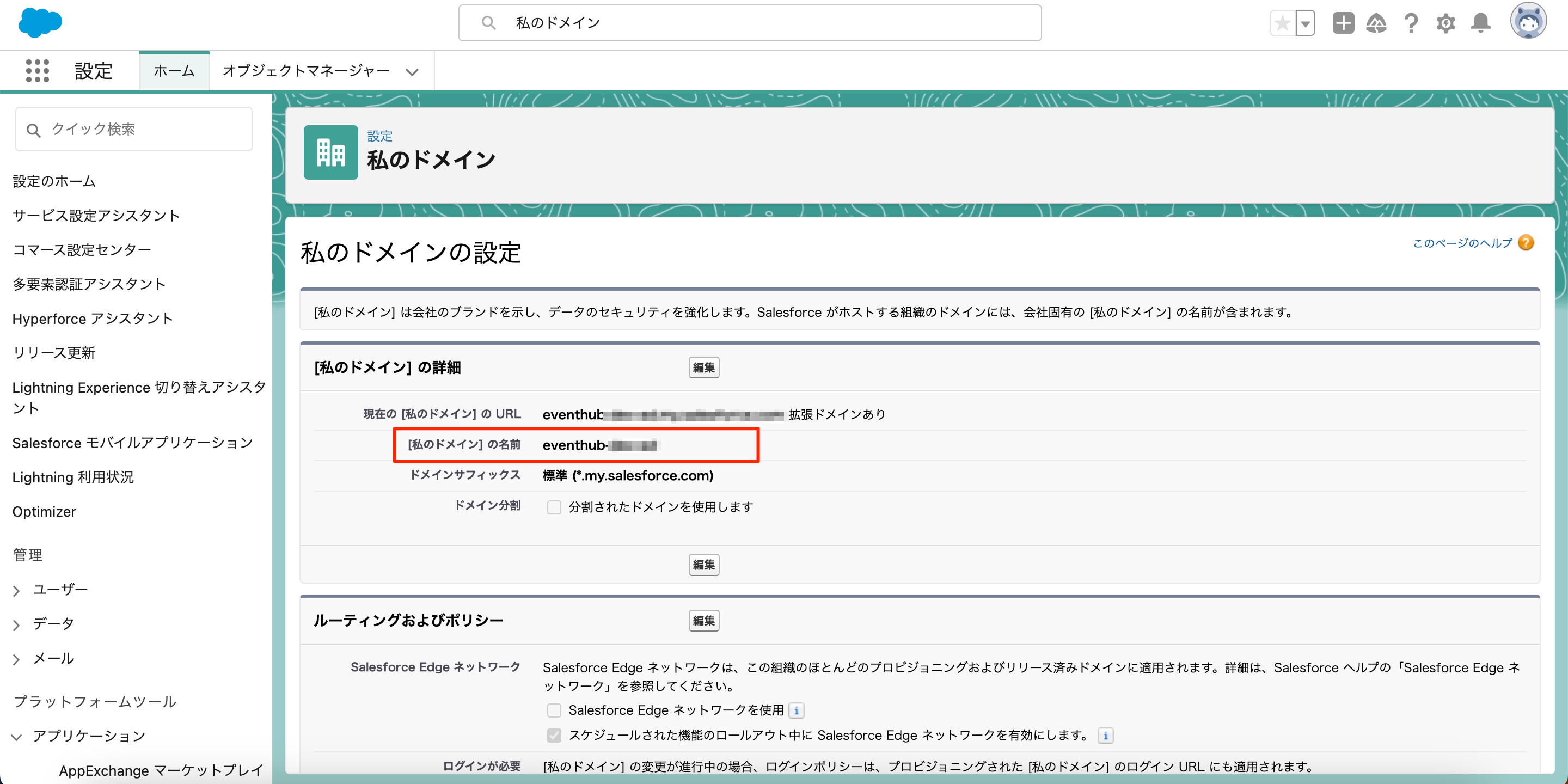Open このページのヘルプ link

click(1462, 243)
